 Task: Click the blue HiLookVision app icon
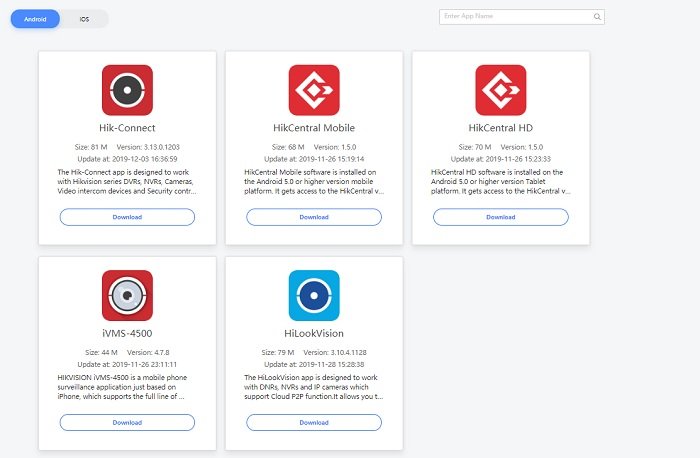coord(314,296)
